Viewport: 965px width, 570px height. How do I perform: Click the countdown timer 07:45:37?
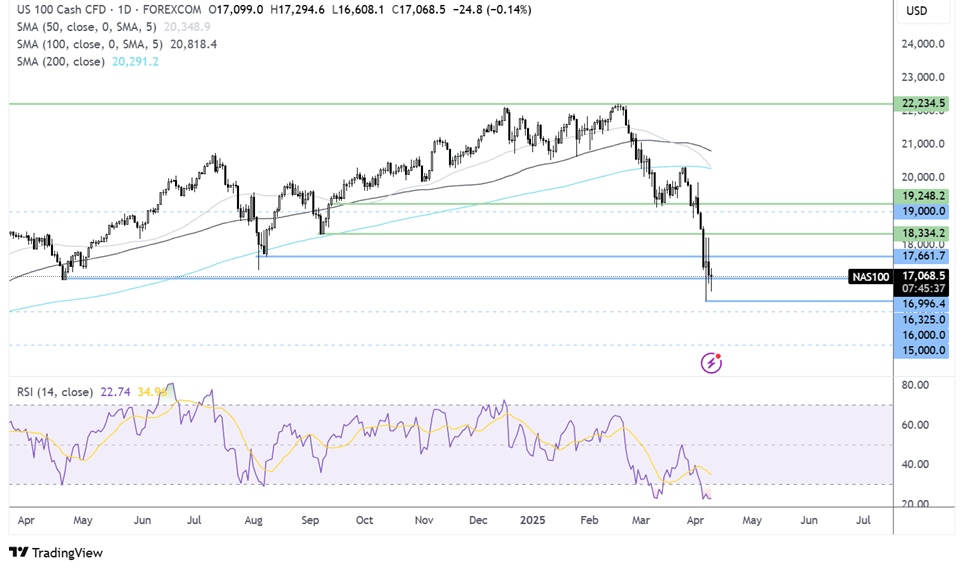924,288
